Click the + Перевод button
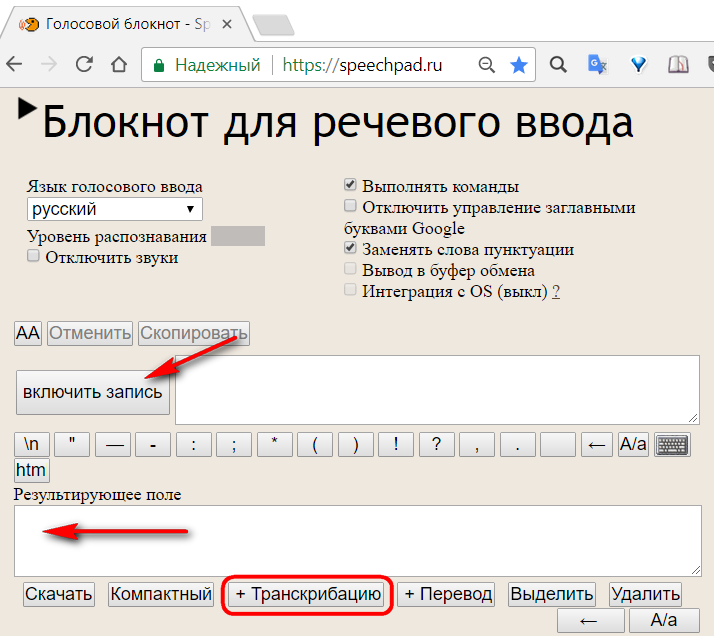714x636 pixels. click(448, 594)
